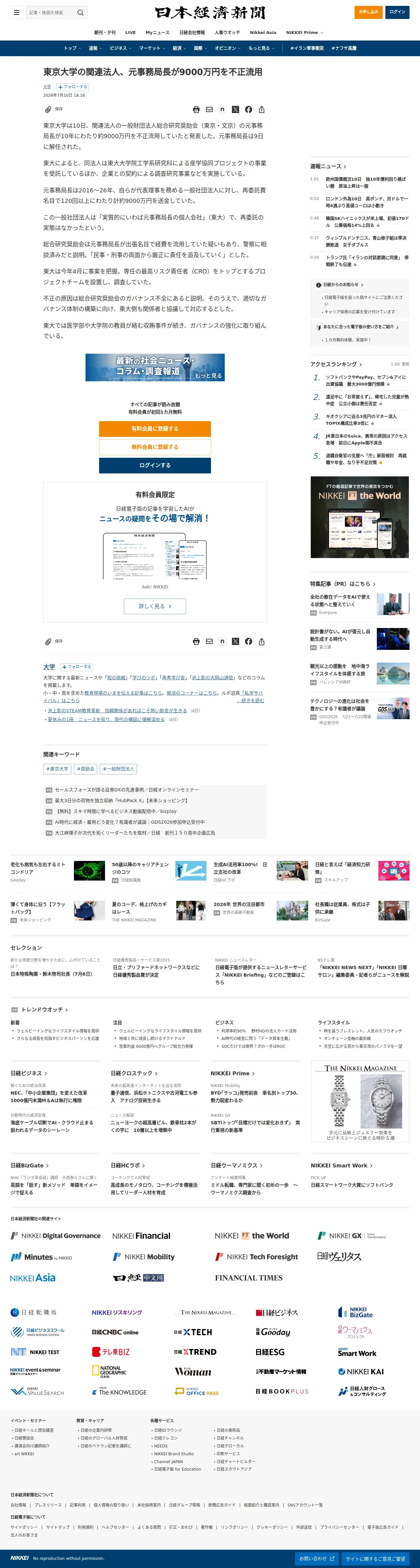Screen dimensions: 420x1568
Task: Expand the NIKKEI Prime dropdown in the header
Action: pyautogui.click(x=305, y=33)
